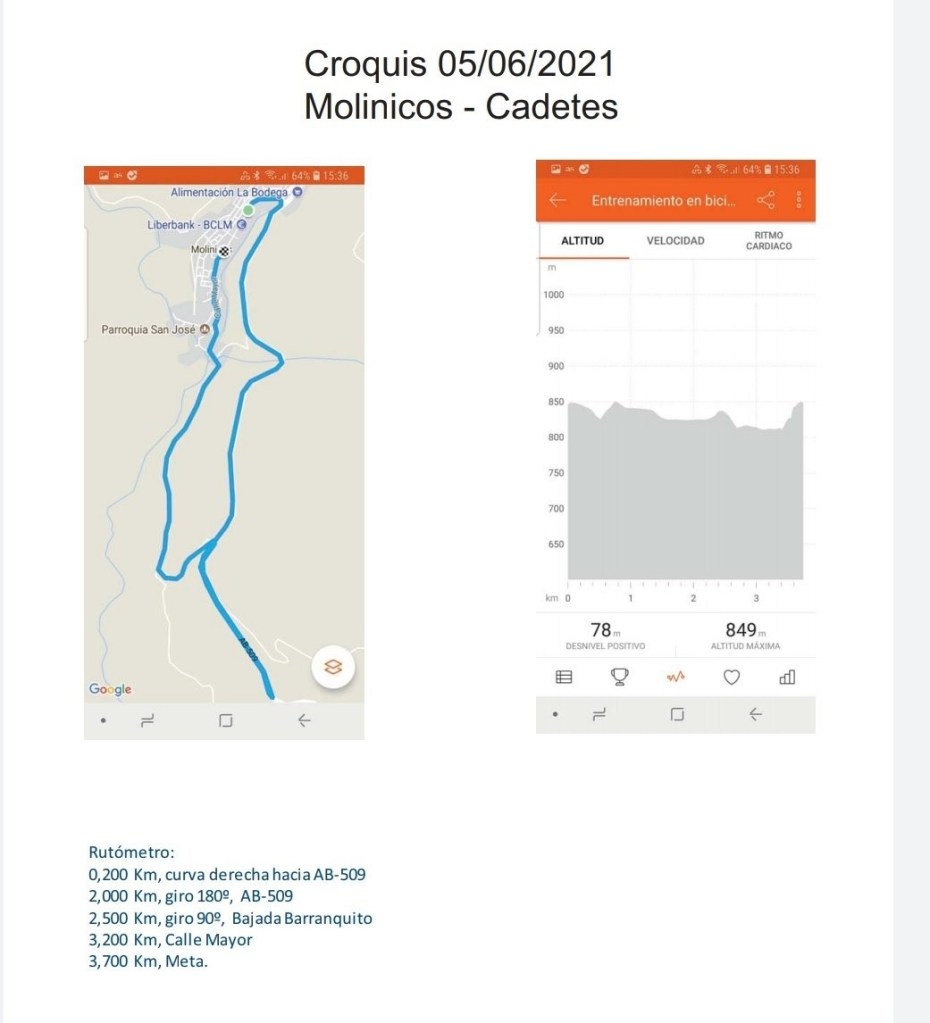Select the ALTITUD tab
Image resolution: width=930 pixels, height=1023 pixels.
(583, 241)
